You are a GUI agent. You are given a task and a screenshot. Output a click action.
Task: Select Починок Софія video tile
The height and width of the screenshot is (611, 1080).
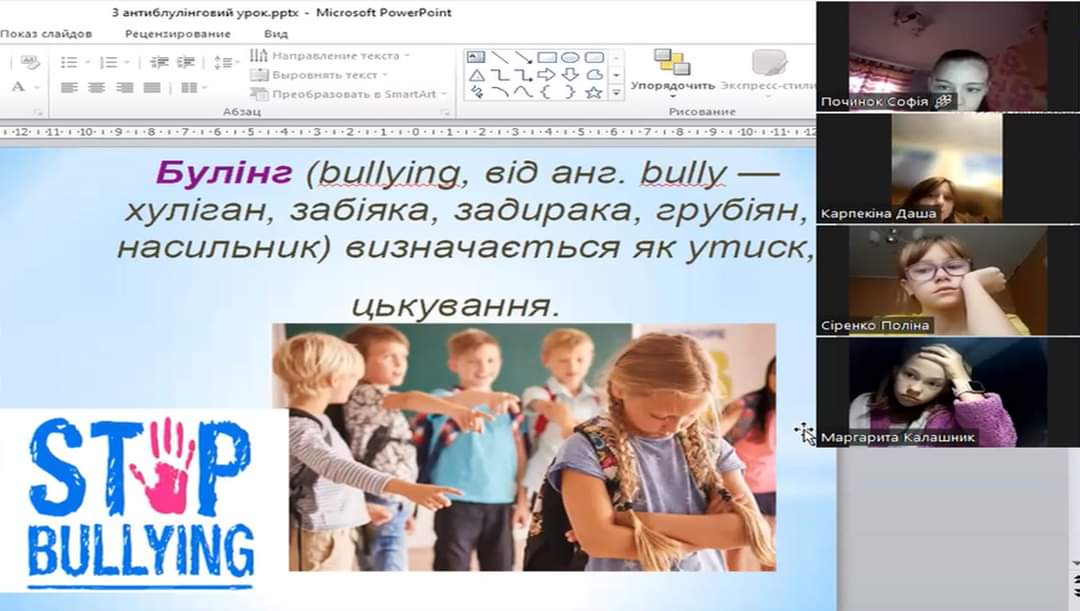click(x=948, y=56)
